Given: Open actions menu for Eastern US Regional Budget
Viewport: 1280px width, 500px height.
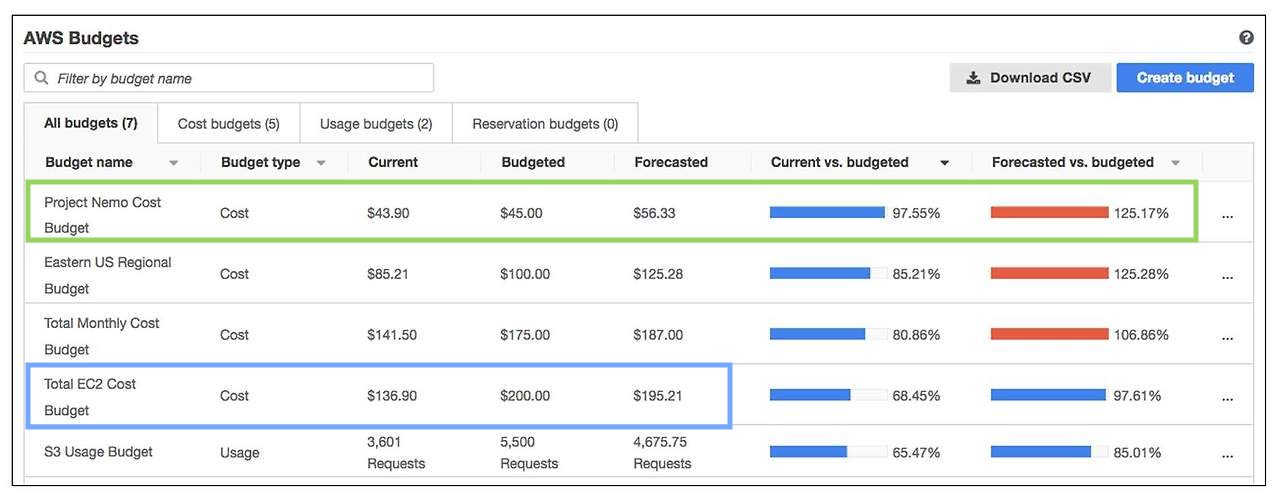Looking at the screenshot, I should tap(1228, 276).
